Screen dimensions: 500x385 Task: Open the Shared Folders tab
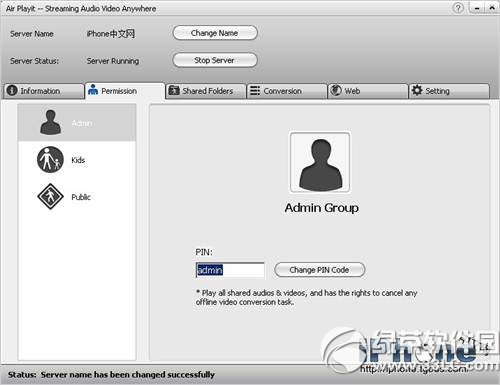(205, 91)
